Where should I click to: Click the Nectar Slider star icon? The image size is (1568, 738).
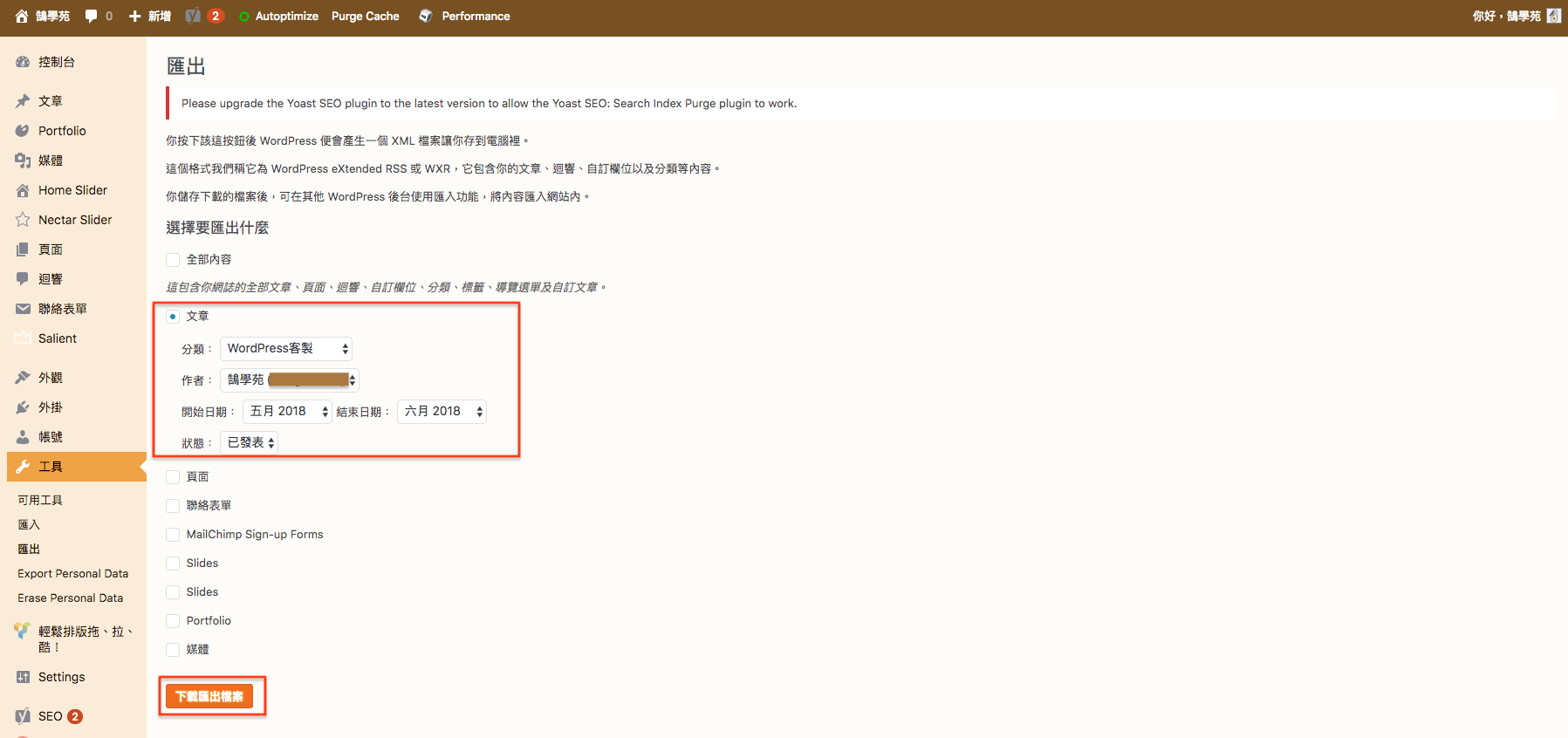pos(23,220)
